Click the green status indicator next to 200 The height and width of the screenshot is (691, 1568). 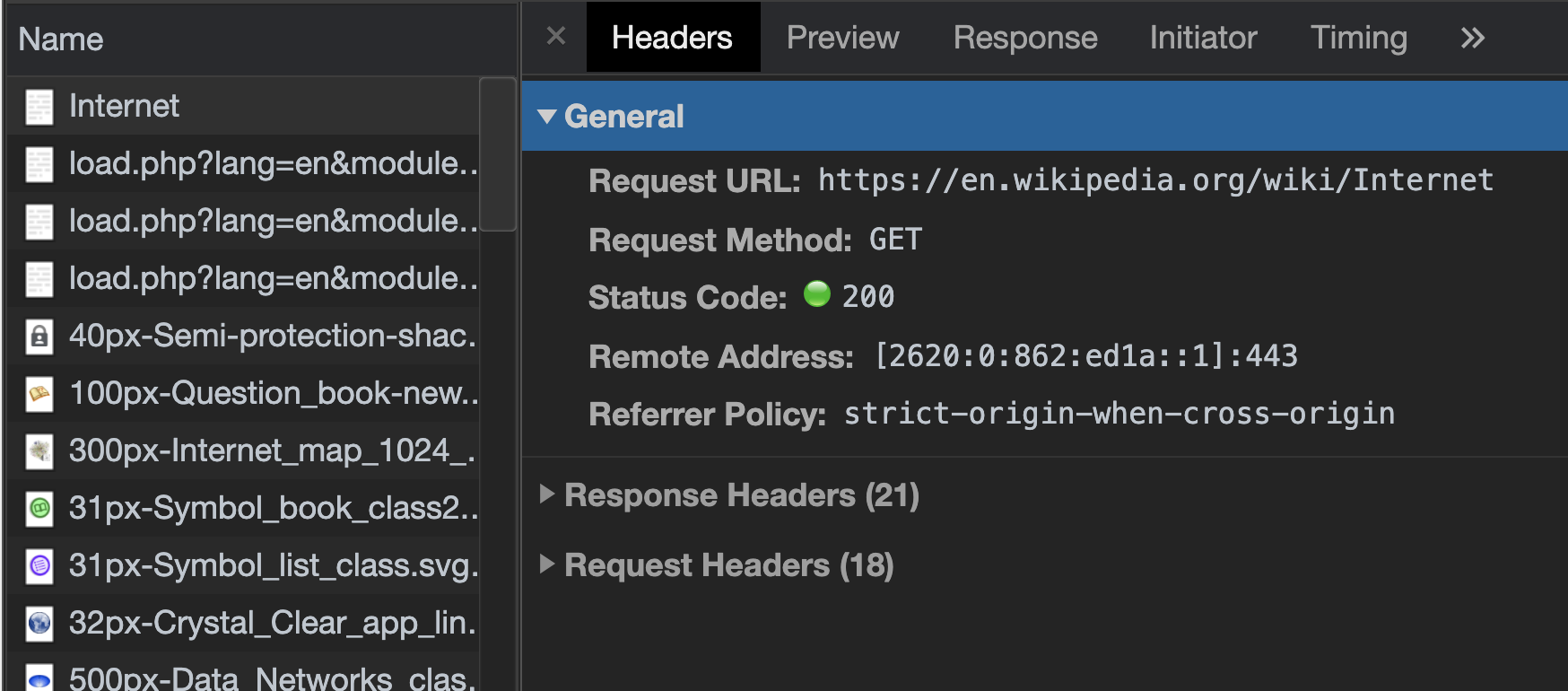(817, 295)
